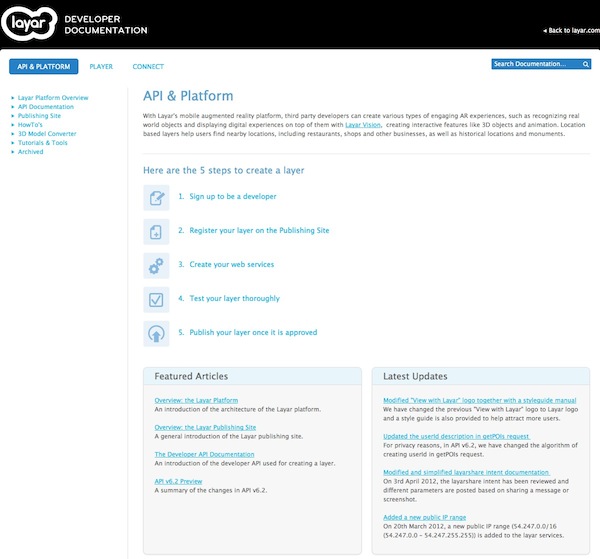Click the search magnifier icon

point(585,64)
